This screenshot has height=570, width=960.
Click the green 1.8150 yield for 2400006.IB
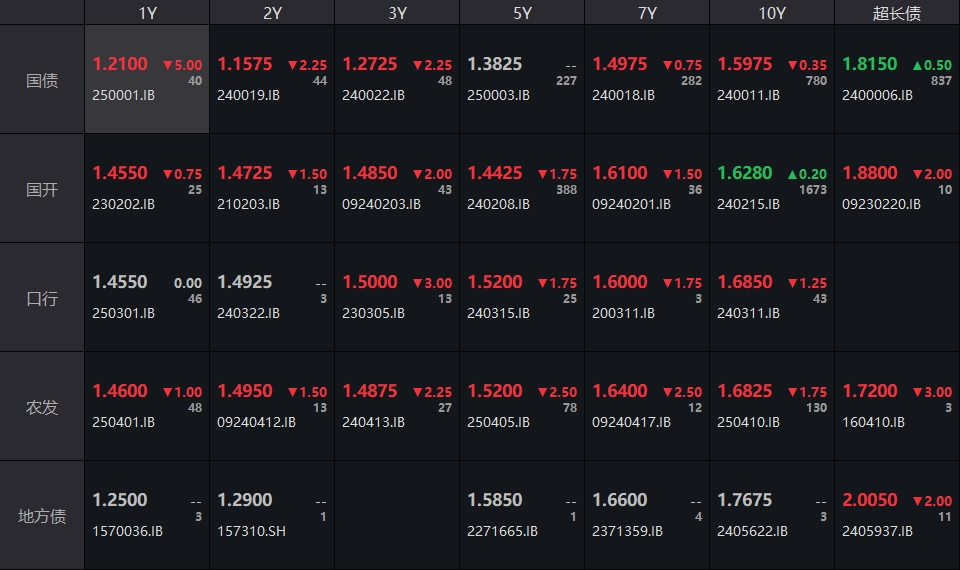click(869, 64)
